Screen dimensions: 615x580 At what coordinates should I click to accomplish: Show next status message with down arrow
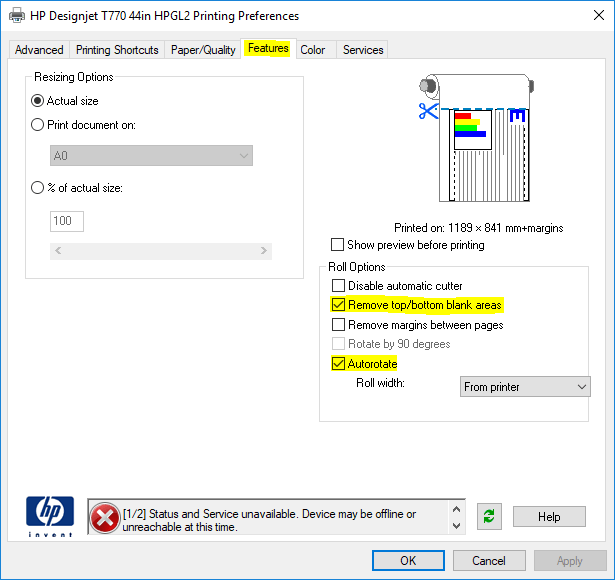tap(457, 525)
